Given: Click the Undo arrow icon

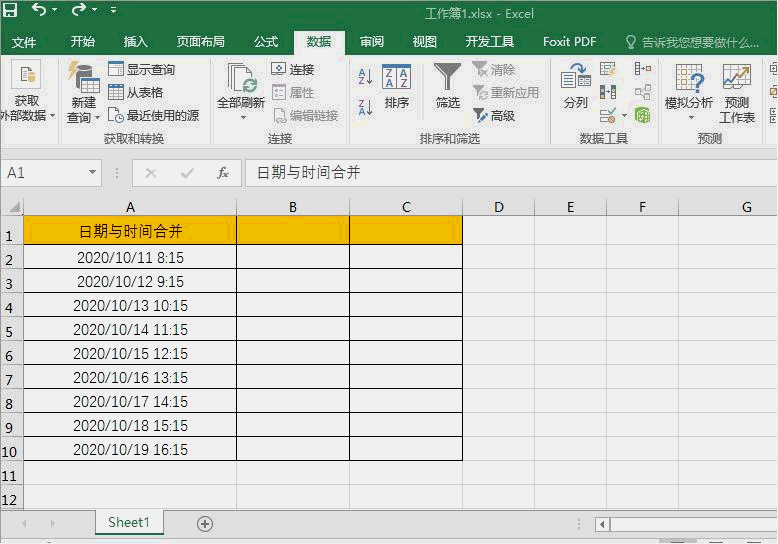Looking at the screenshot, I should coord(39,9).
